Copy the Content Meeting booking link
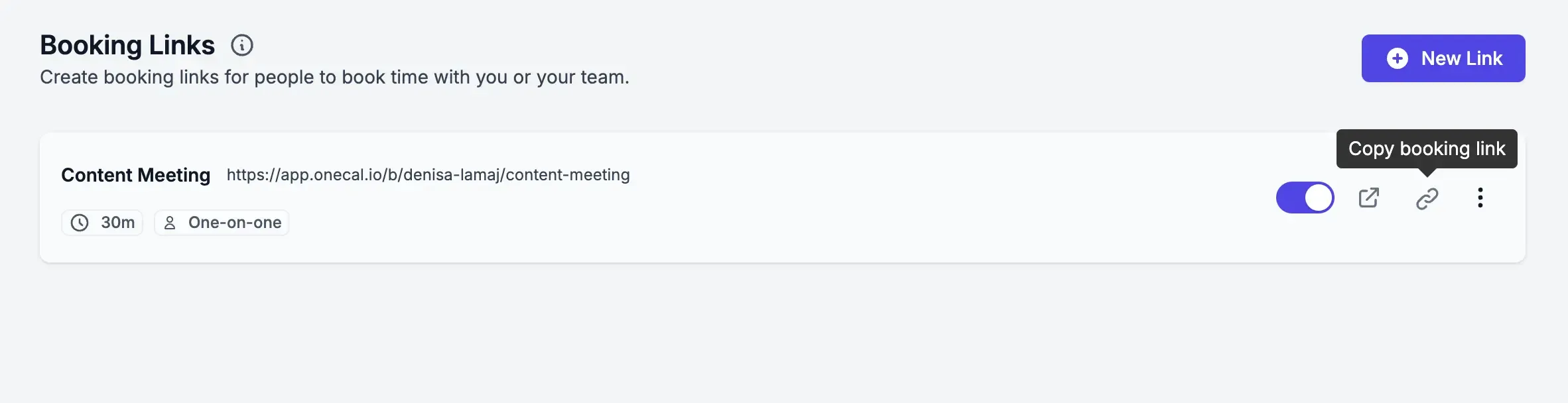The width and height of the screenshot is (1568, 403). coord(1426,197)
